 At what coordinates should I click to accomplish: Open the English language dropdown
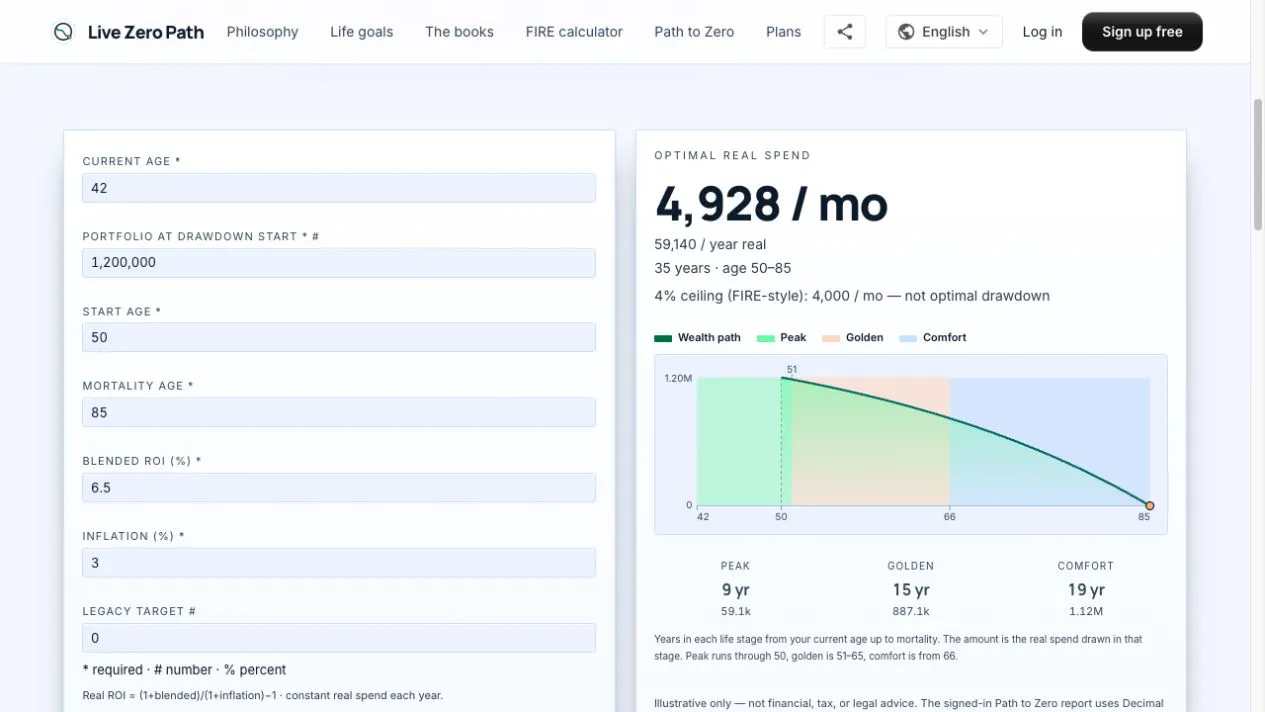tap(944, 32)
